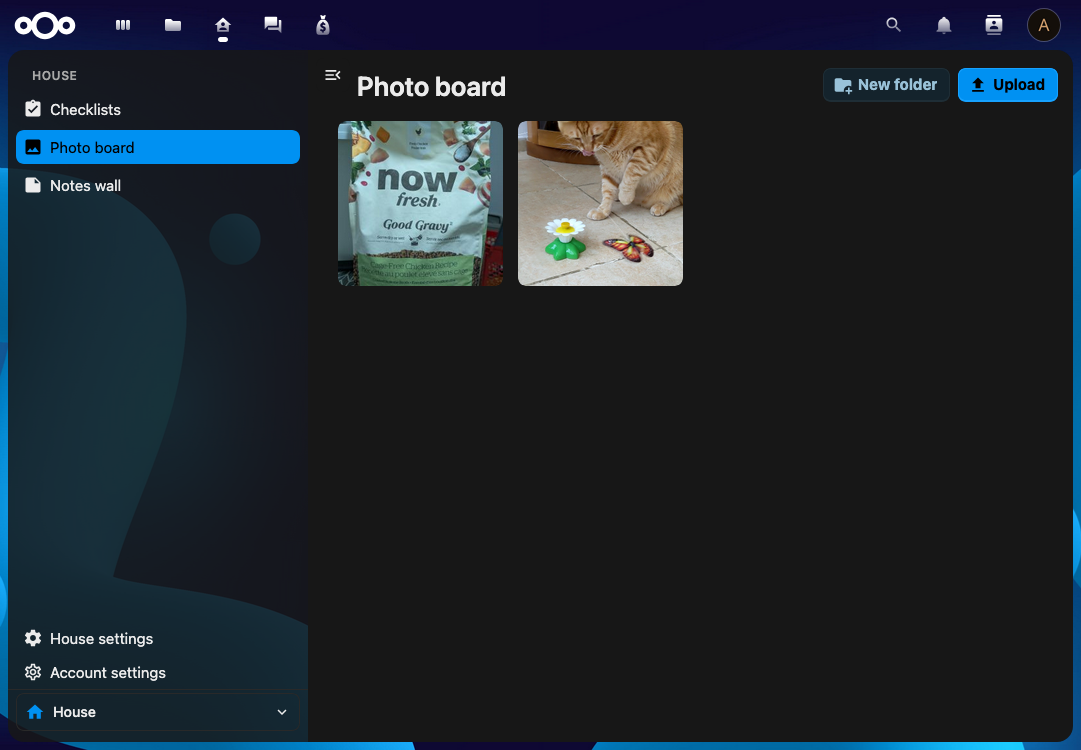This screenshot has width=1081, height=750.
Task: Open House settings
Action: point(100,639)
